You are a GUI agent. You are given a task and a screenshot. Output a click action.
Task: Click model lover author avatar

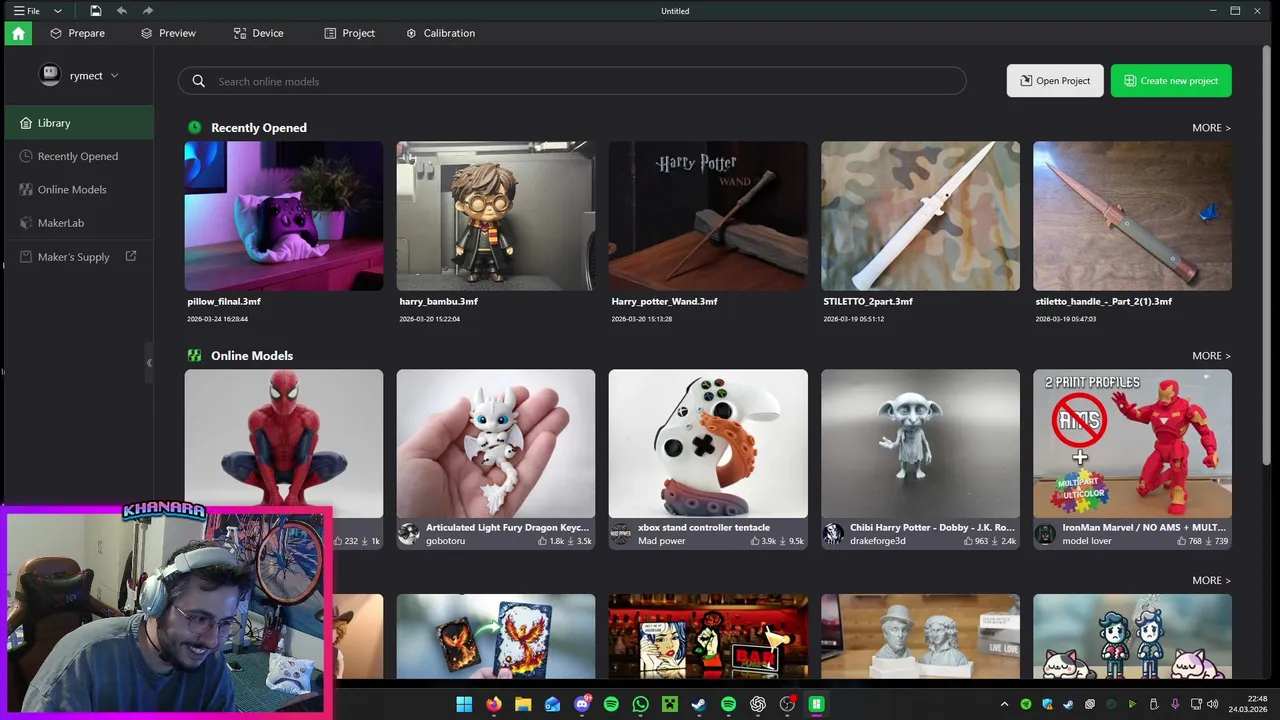pos(1045,534)
